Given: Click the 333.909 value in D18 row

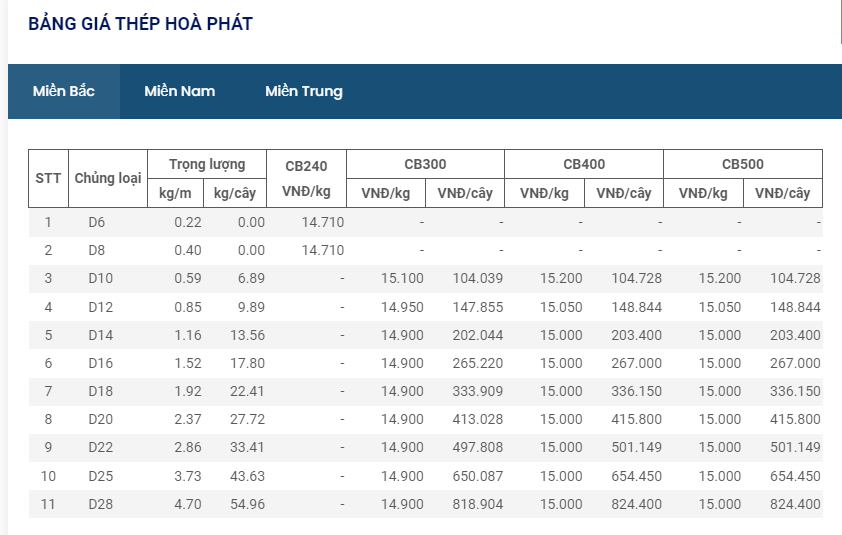Looking at the screenshot, I should click(x=478, y=391).
